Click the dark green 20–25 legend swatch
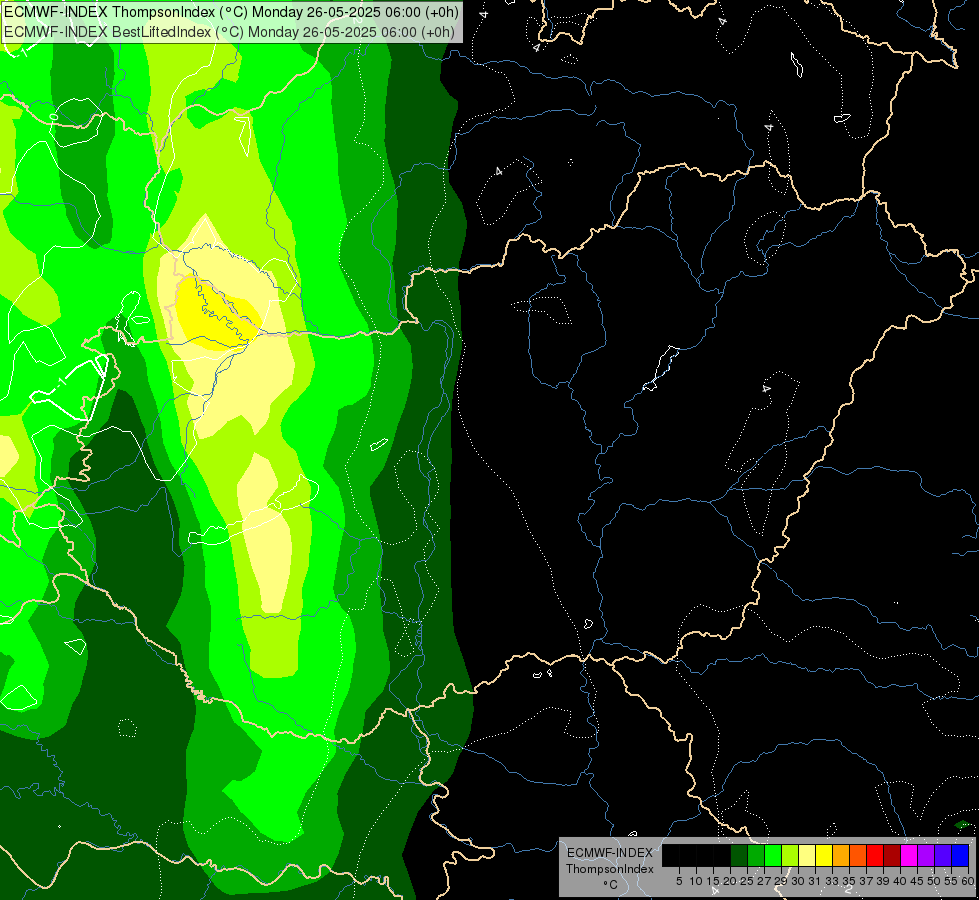 739,855
